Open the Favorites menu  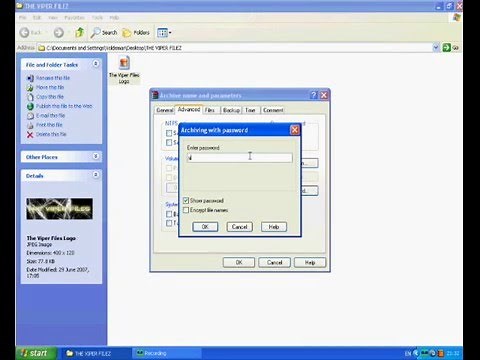coord(74,17)
